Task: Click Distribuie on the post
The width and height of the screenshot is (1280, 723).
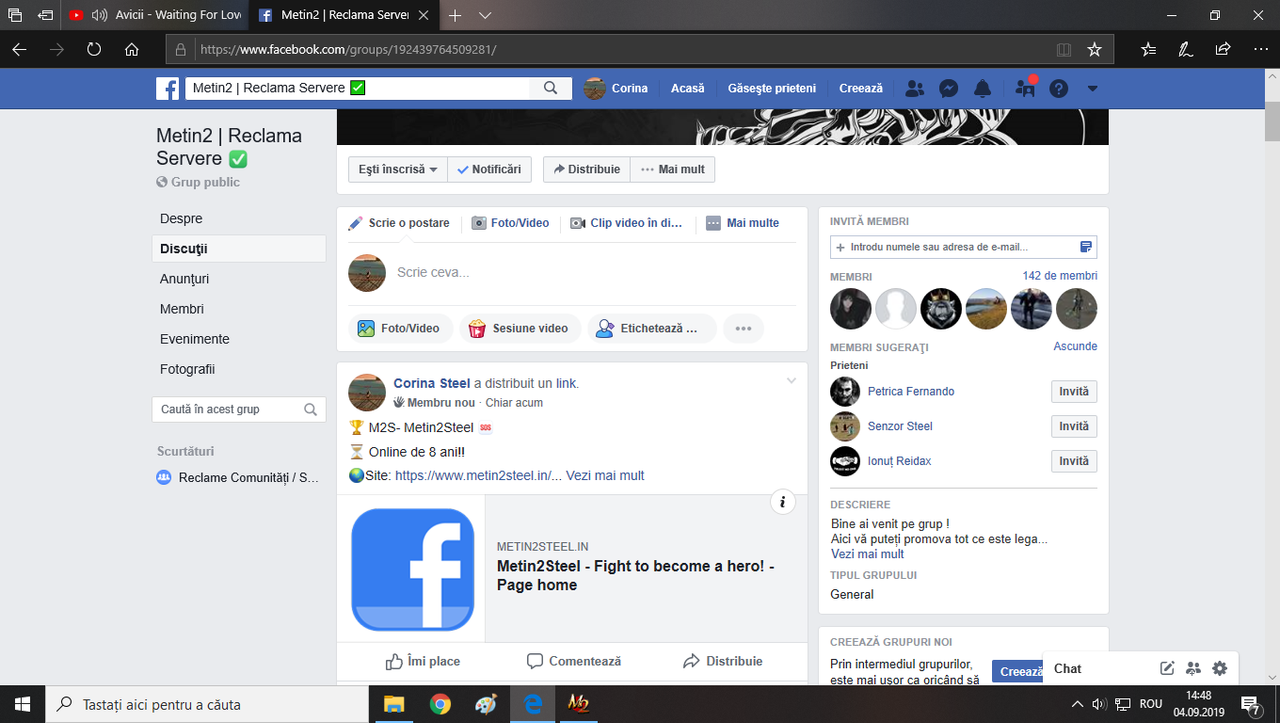Action: pos(723,661)
